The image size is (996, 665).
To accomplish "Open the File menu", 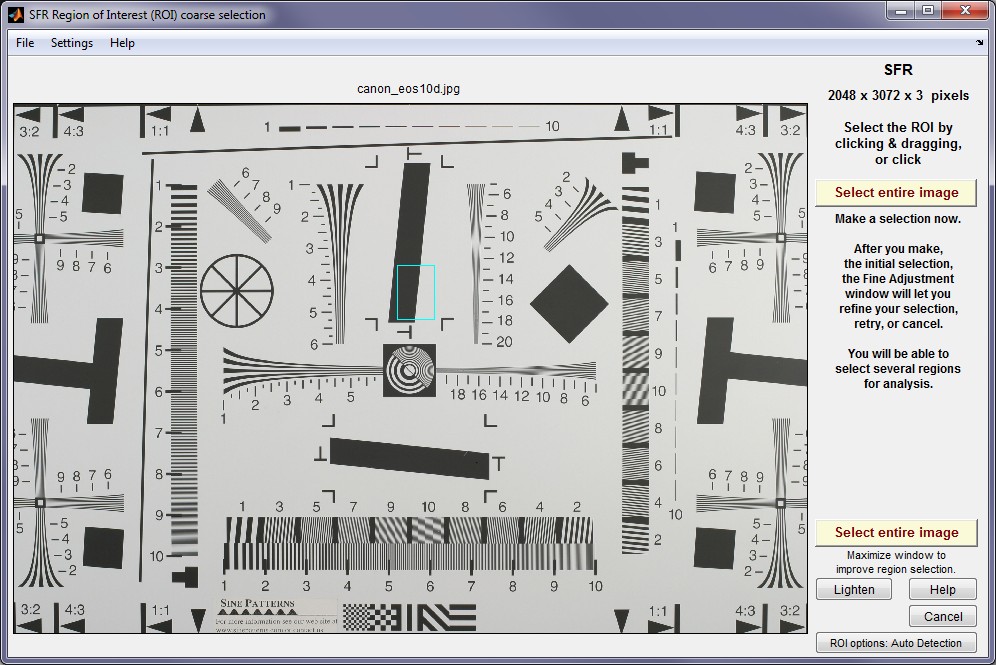I will [x=25, y=43].
